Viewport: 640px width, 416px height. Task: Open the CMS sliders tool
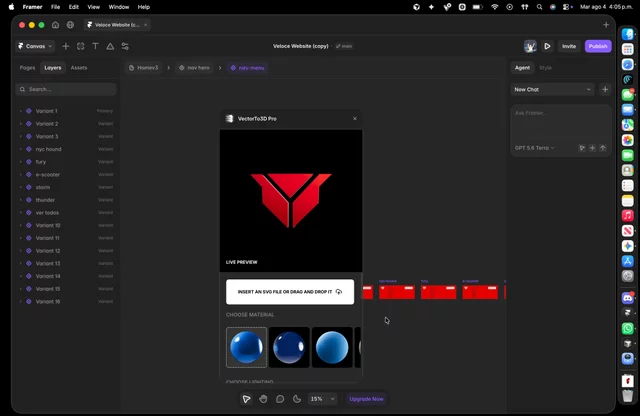point(125,46)
